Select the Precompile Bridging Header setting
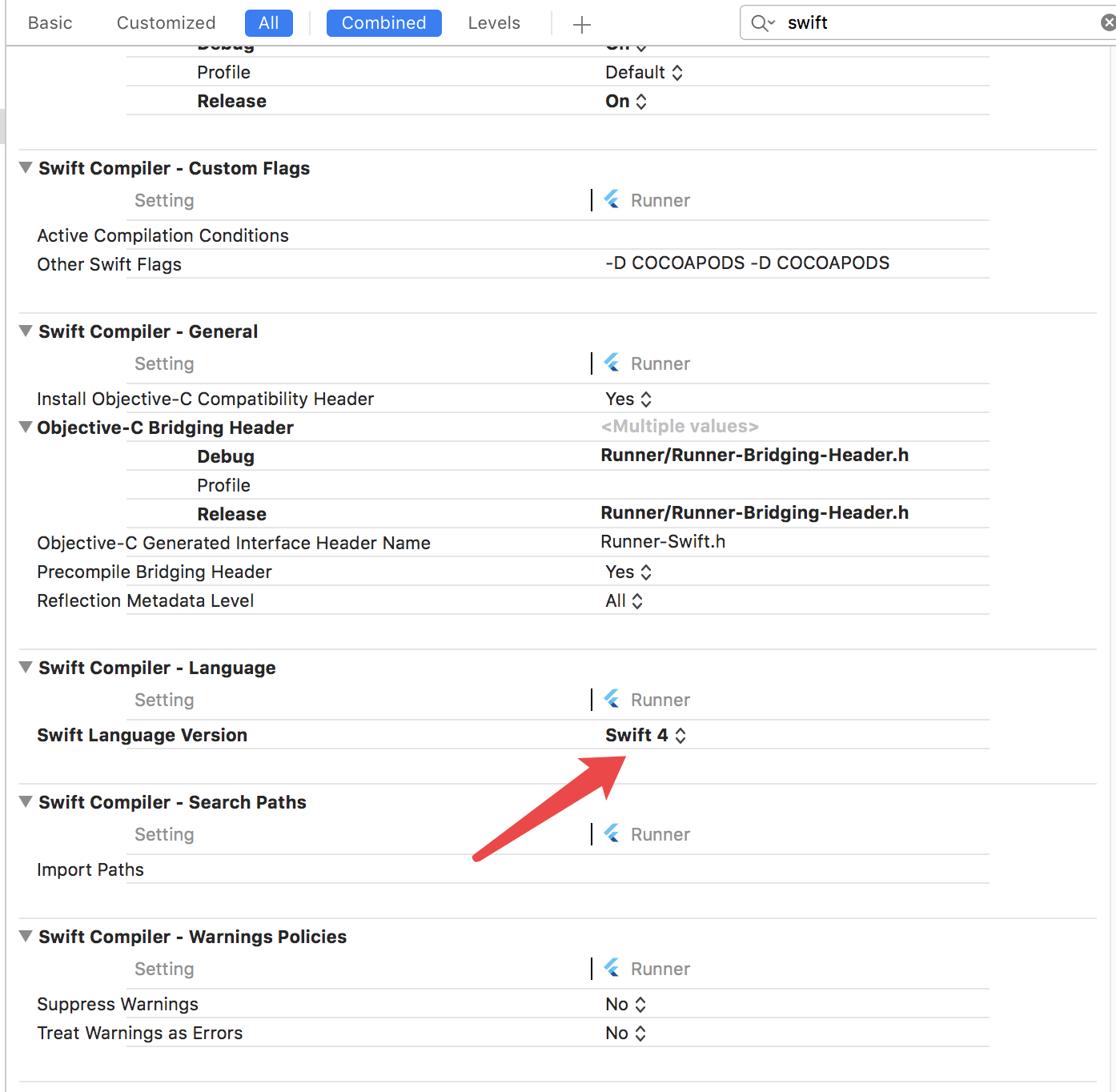The width and height of the screenshot is (1116, 1092). click(155, 572)
